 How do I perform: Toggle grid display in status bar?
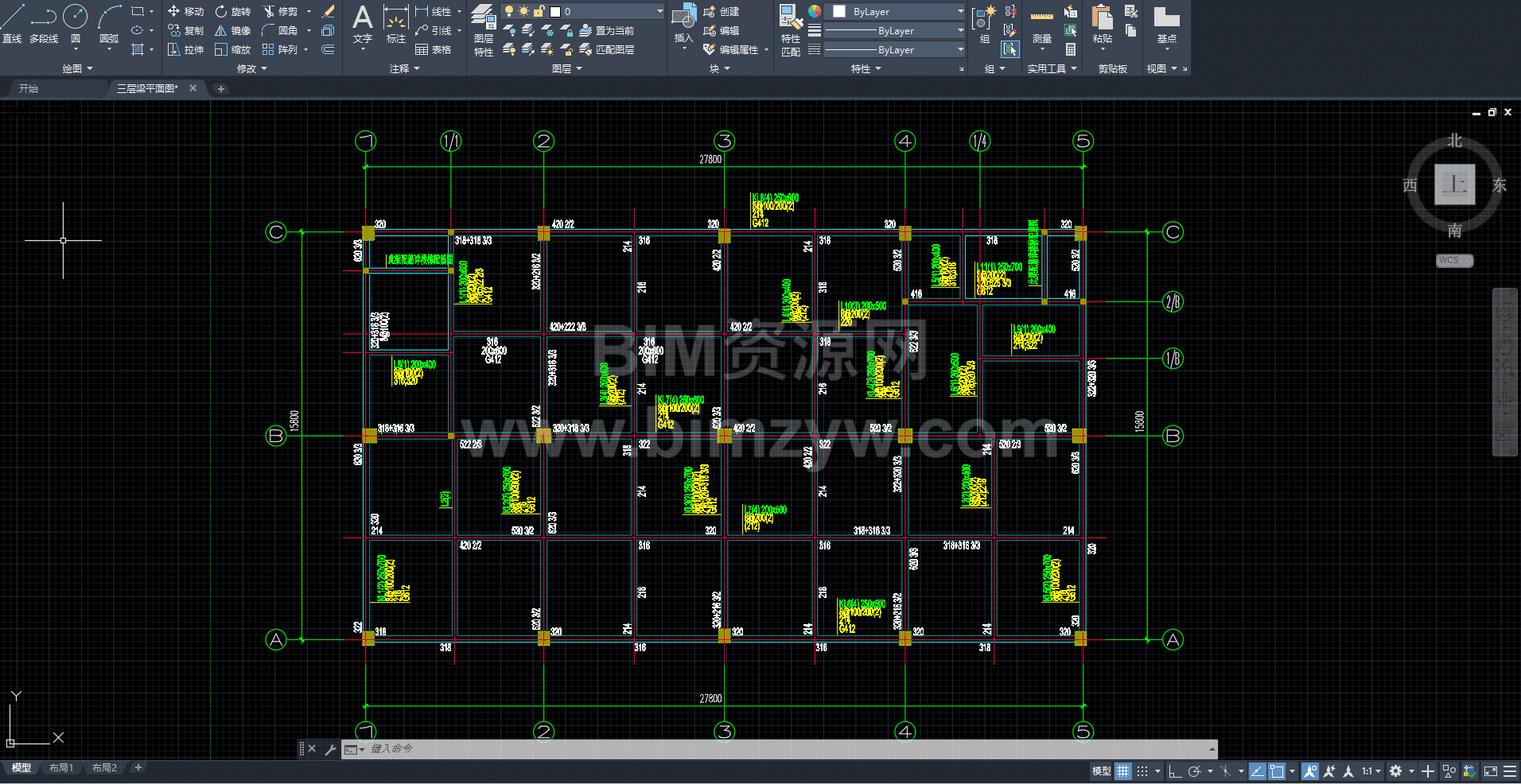1122,771
